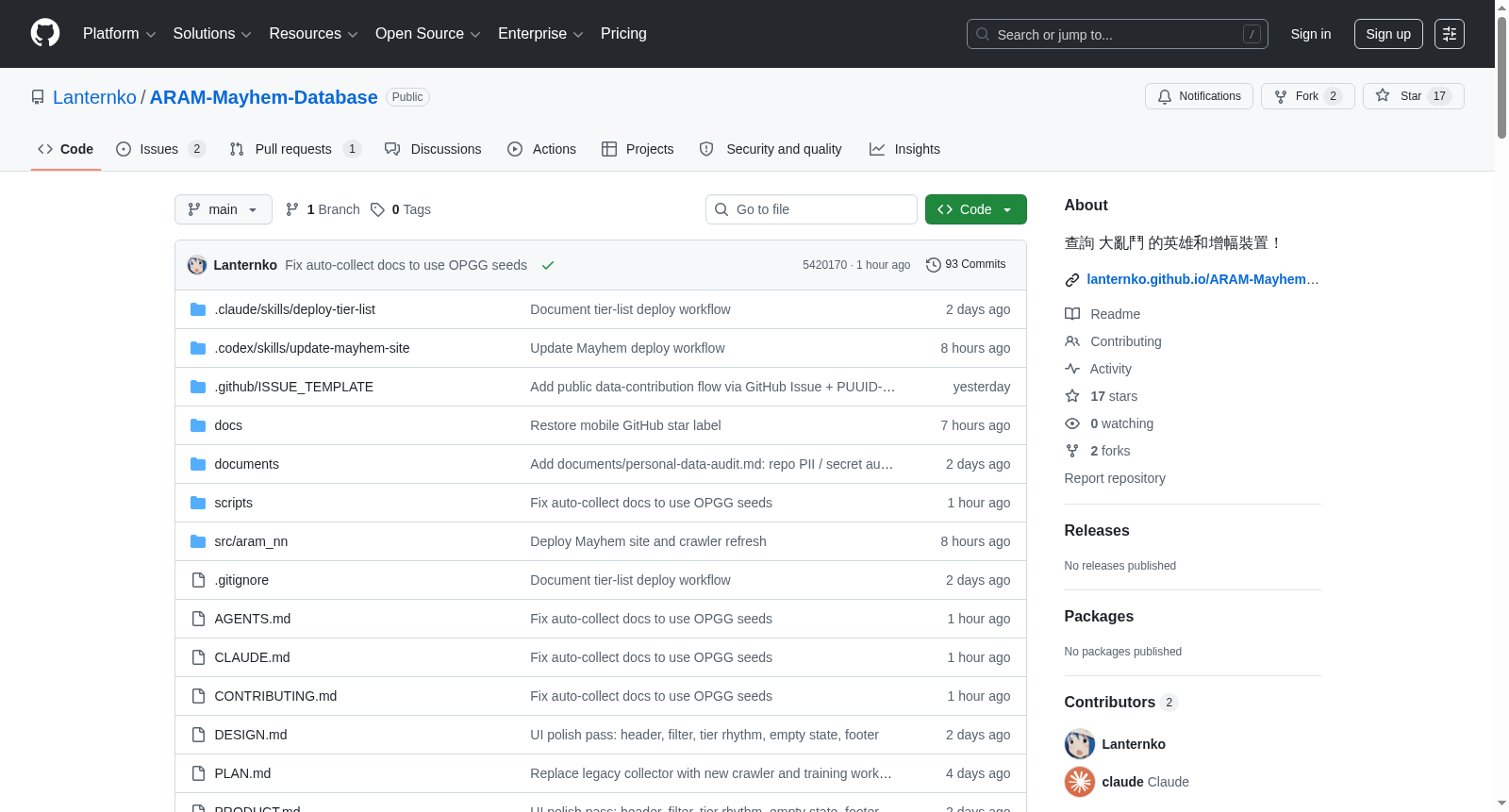Open the GitHub homepage logo
1509x812 pixels.
pyautogui.click(x=45, y=34)
